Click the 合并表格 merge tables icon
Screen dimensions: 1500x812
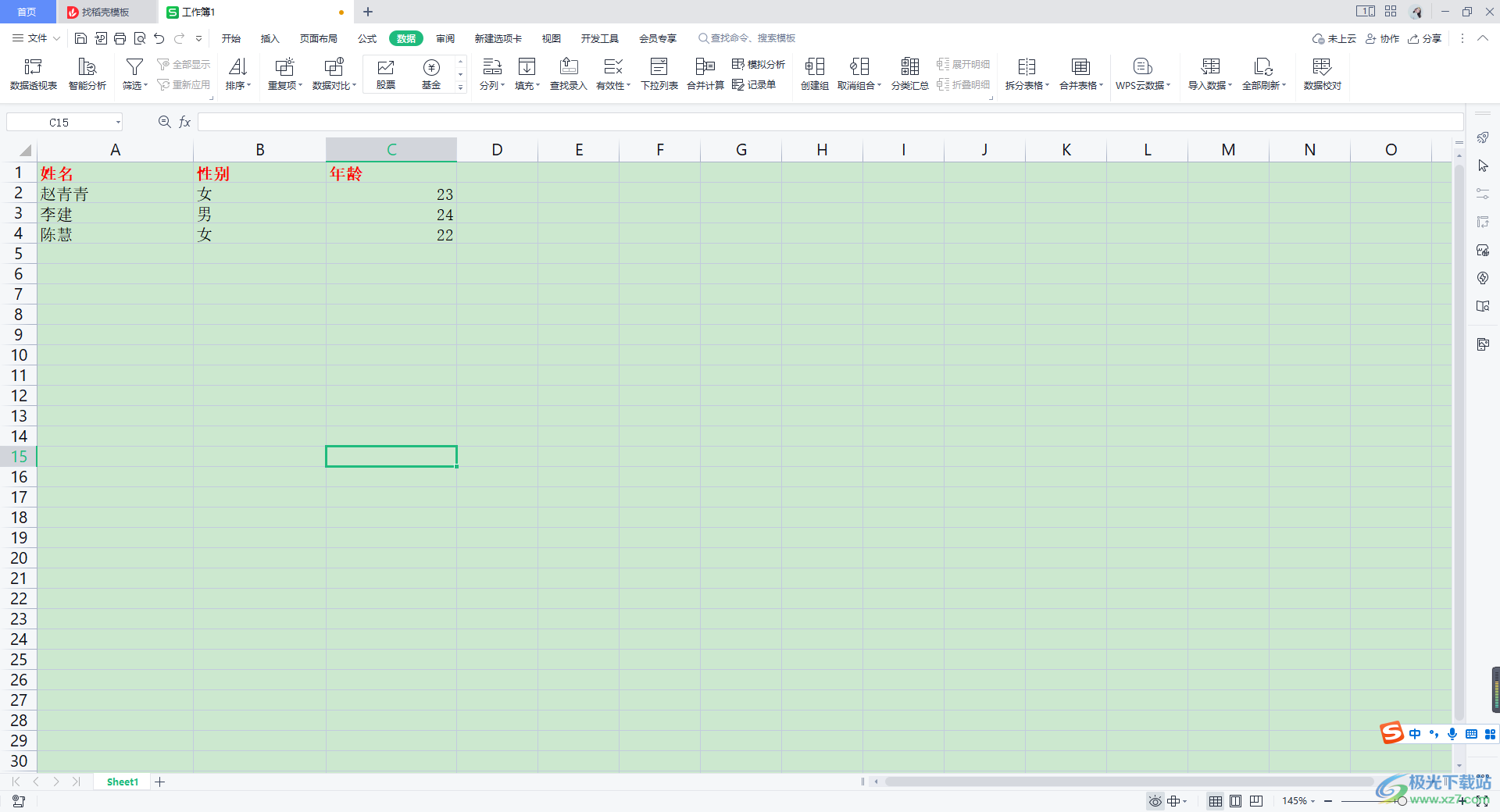[x=1080, y=67]
